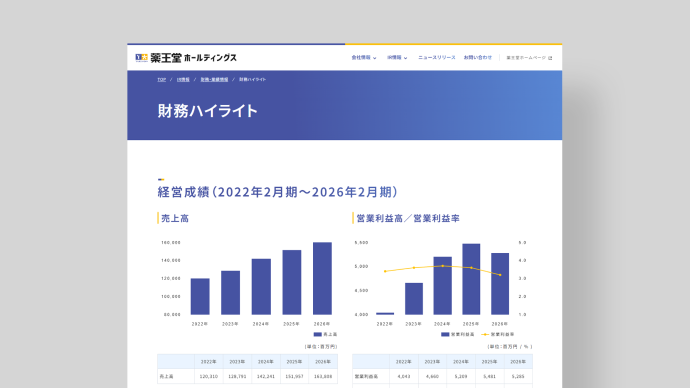Click the 売上高 chart heading

click(x=175, y=218)
